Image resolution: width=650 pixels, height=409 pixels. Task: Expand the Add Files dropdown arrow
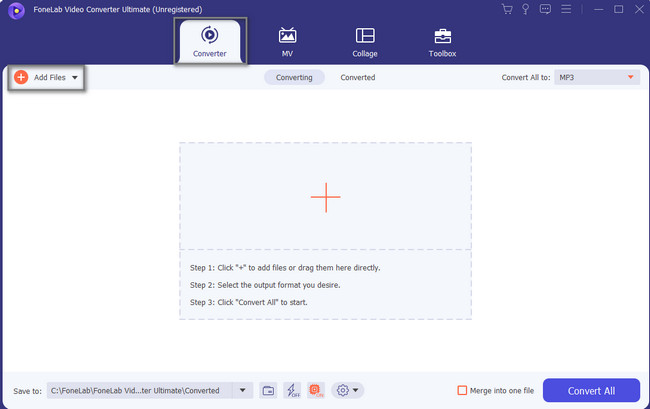pos(75,77)
